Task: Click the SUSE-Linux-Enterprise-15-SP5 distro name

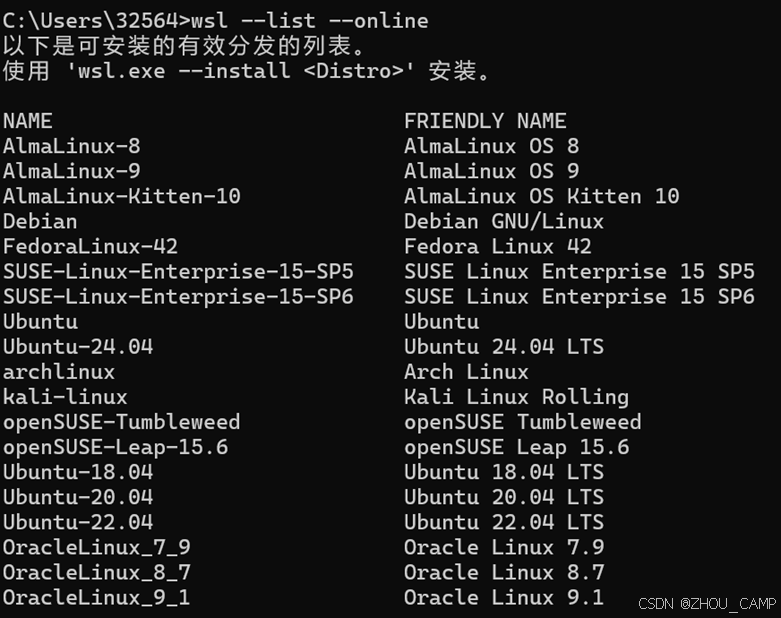Action: click(178, 271)
